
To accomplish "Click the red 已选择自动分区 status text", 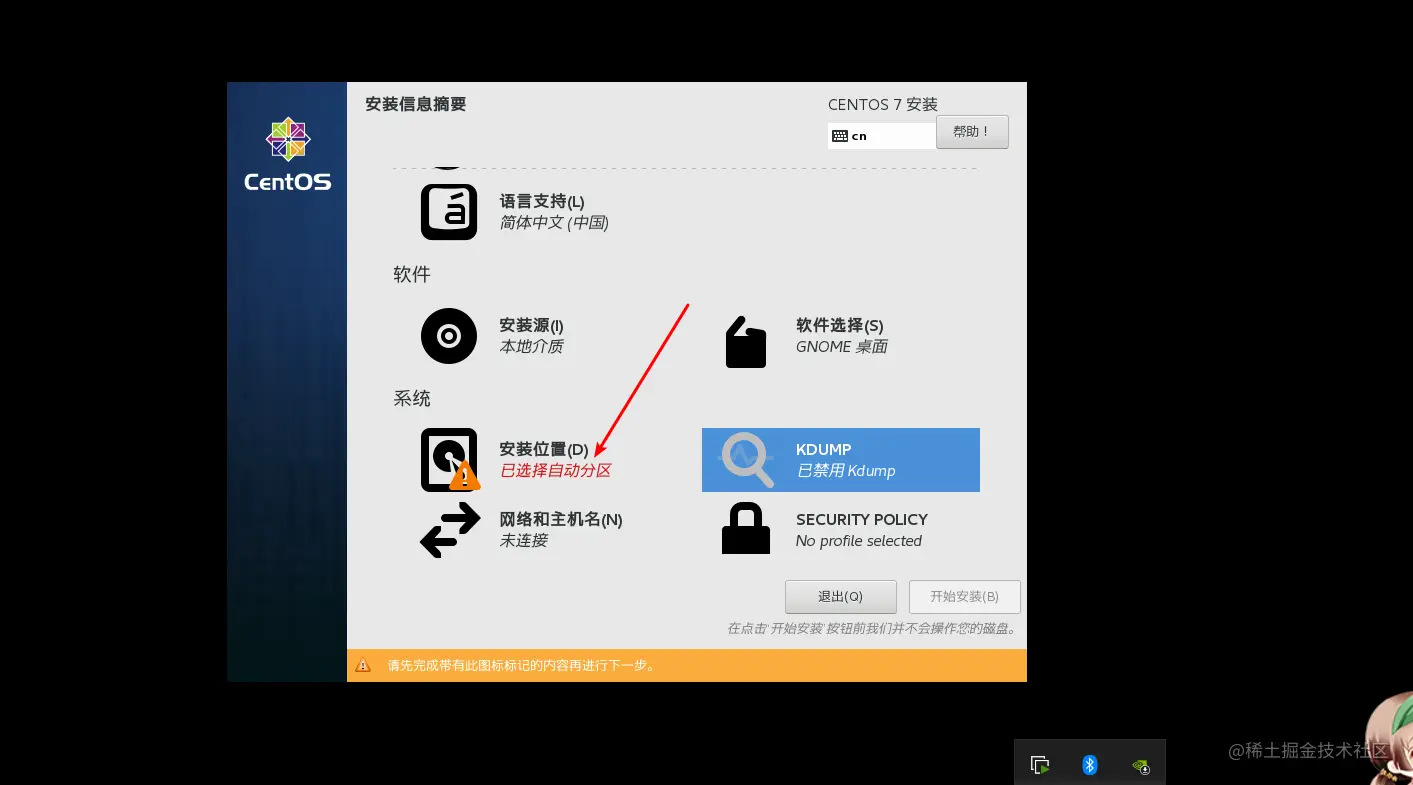I will coord(555,470).
